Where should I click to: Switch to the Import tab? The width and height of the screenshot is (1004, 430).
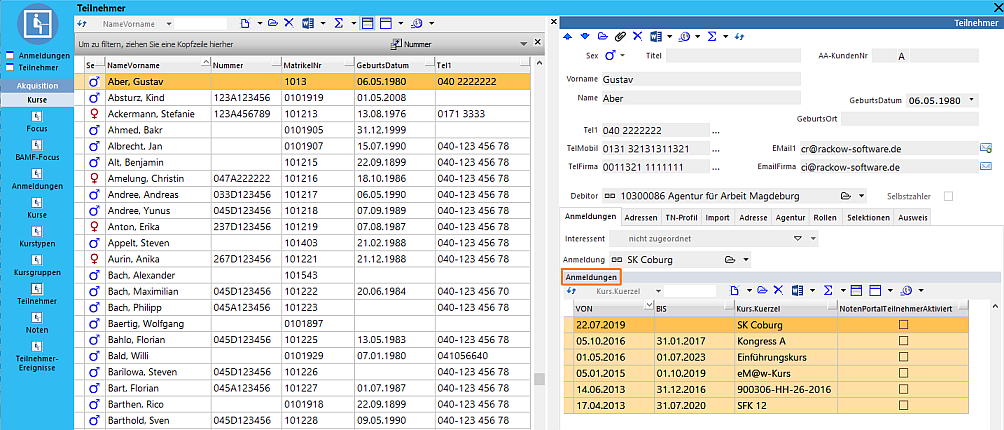(717, 218)
